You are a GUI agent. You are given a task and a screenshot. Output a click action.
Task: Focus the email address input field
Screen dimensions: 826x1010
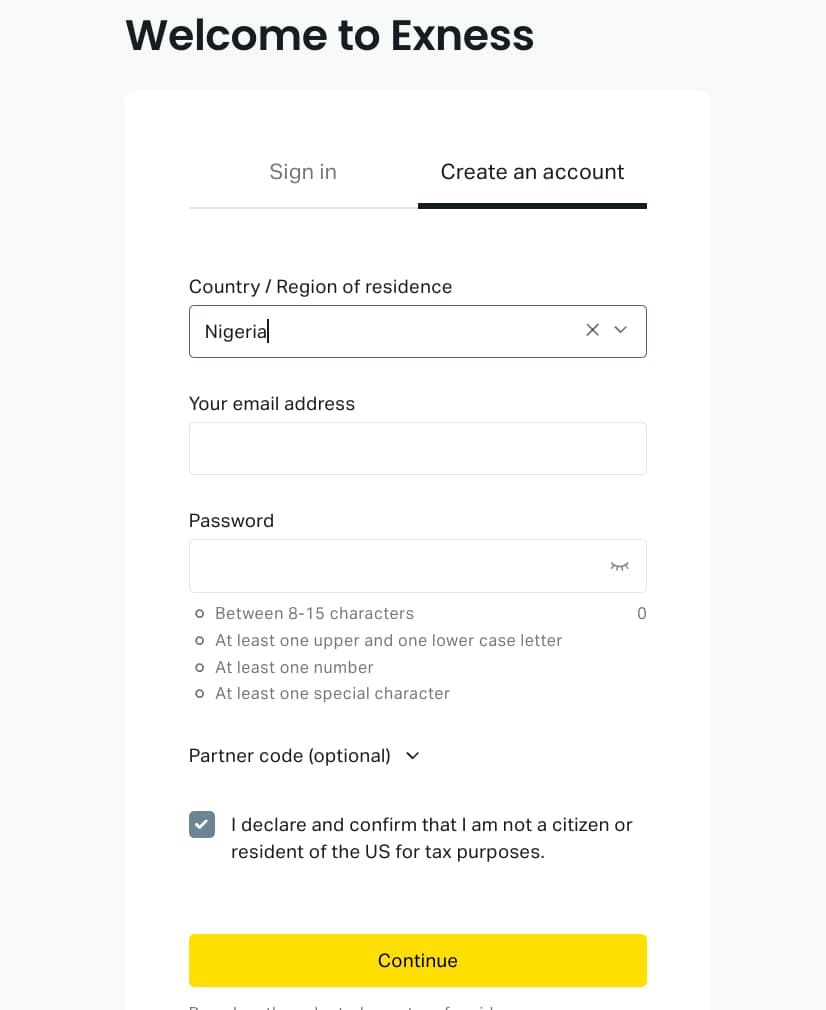[x=417, y=448]
